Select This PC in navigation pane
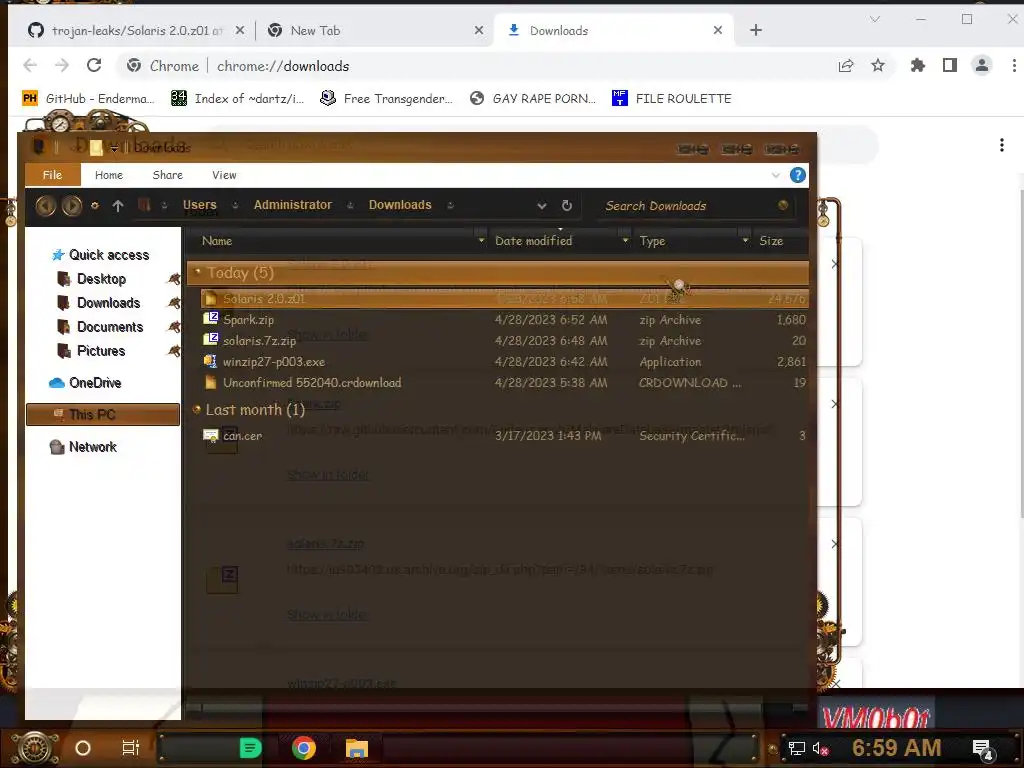The height and width of the screenshot is (768, 1024). pos(103,415)
